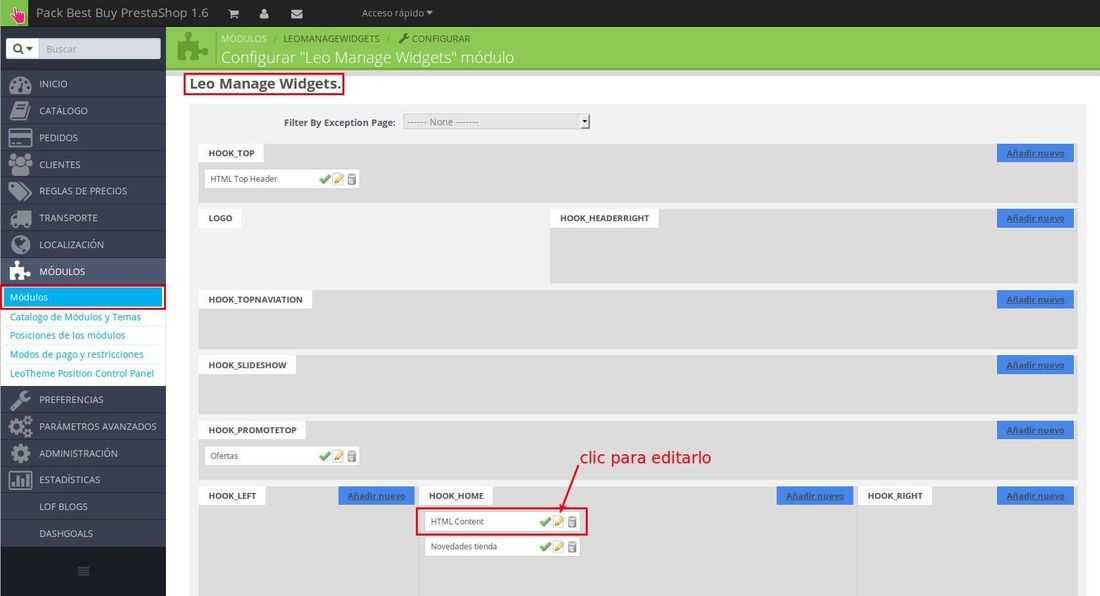Delete HTML Top Header widget trash icon
This screenshot has width=1100, height=596.
click(351, 180)
